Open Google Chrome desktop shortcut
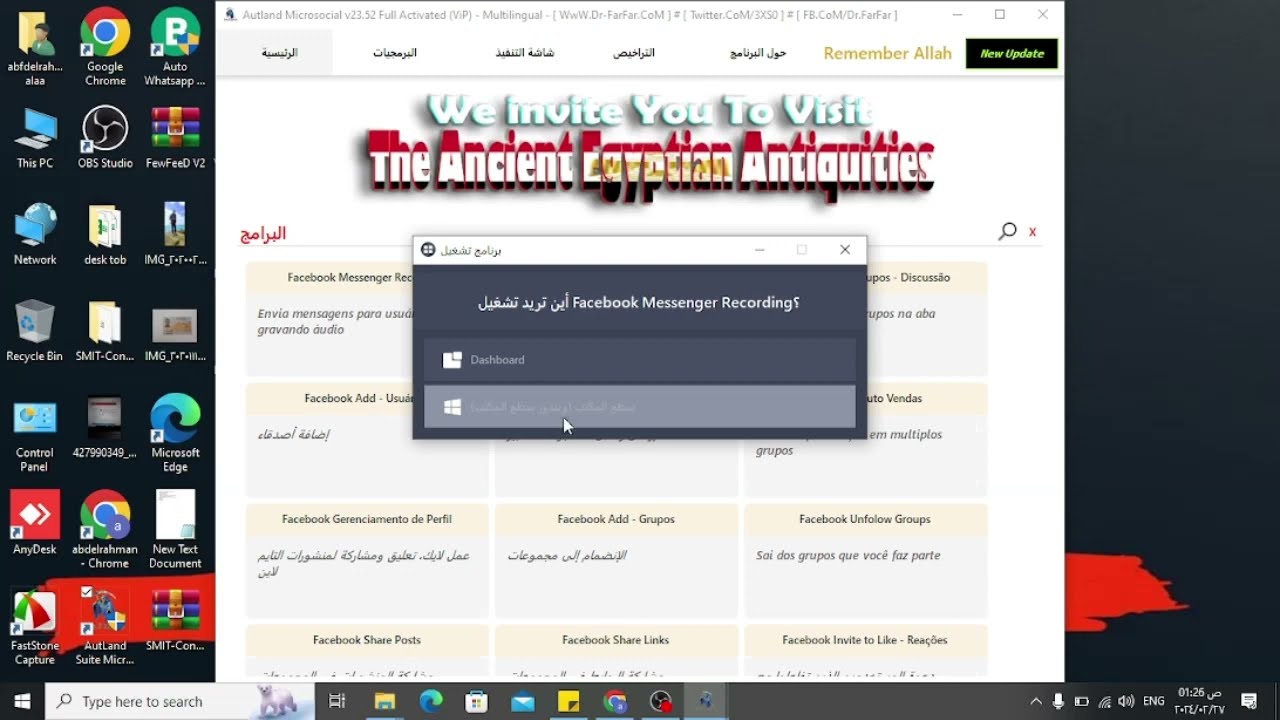This screenshot has height=720, width=1280. tap(105, 47)
